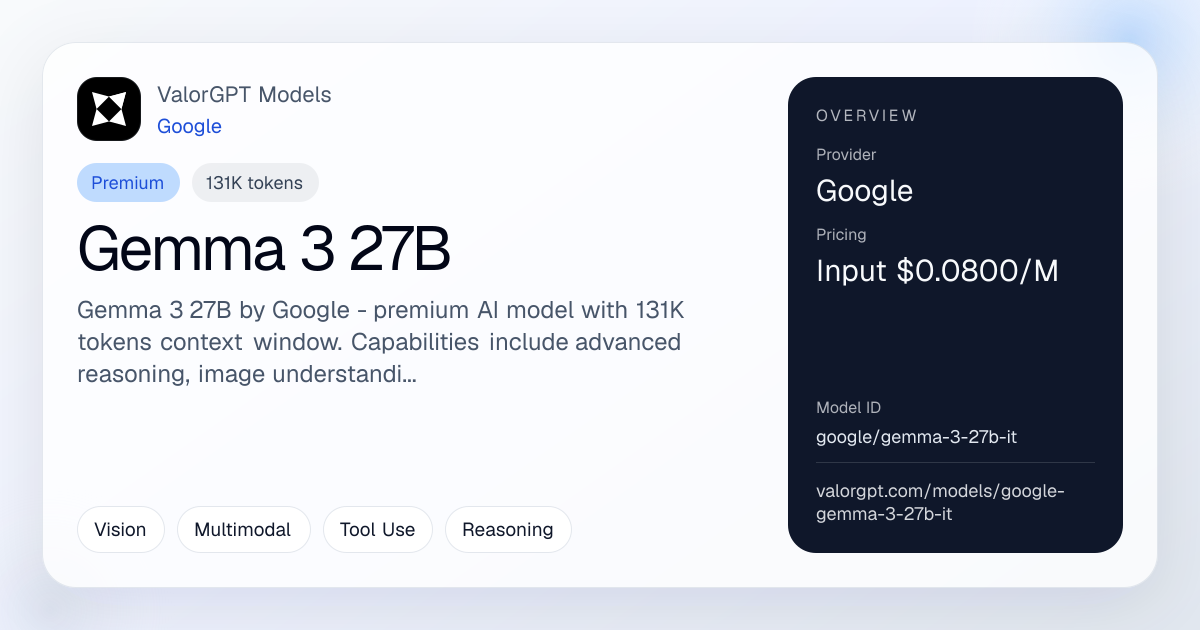Click the model description paragraph
Screen dimensions: 1200x630
click(379, 343)
